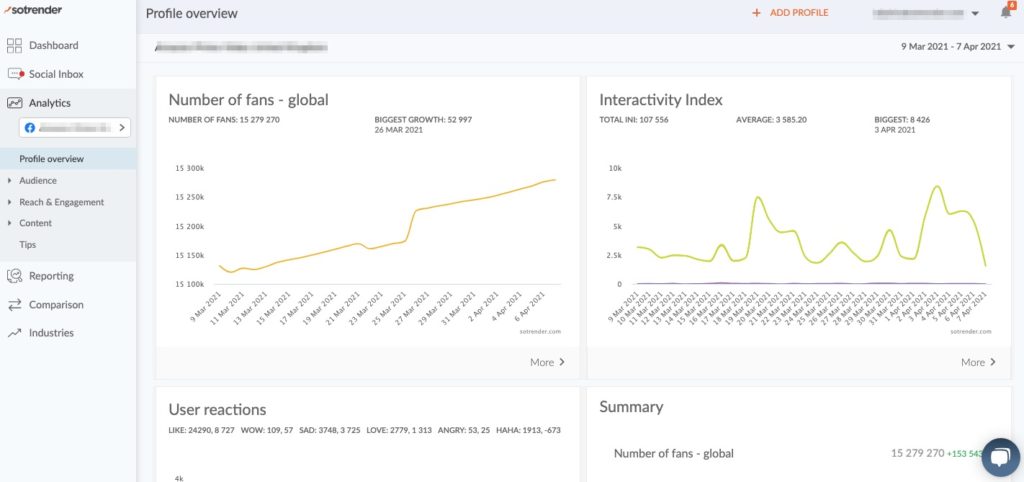Image resolution: width=1024 pixels, height=482 pixels.
Task: Click the Sotrender logo
Action: coord(36,10)
